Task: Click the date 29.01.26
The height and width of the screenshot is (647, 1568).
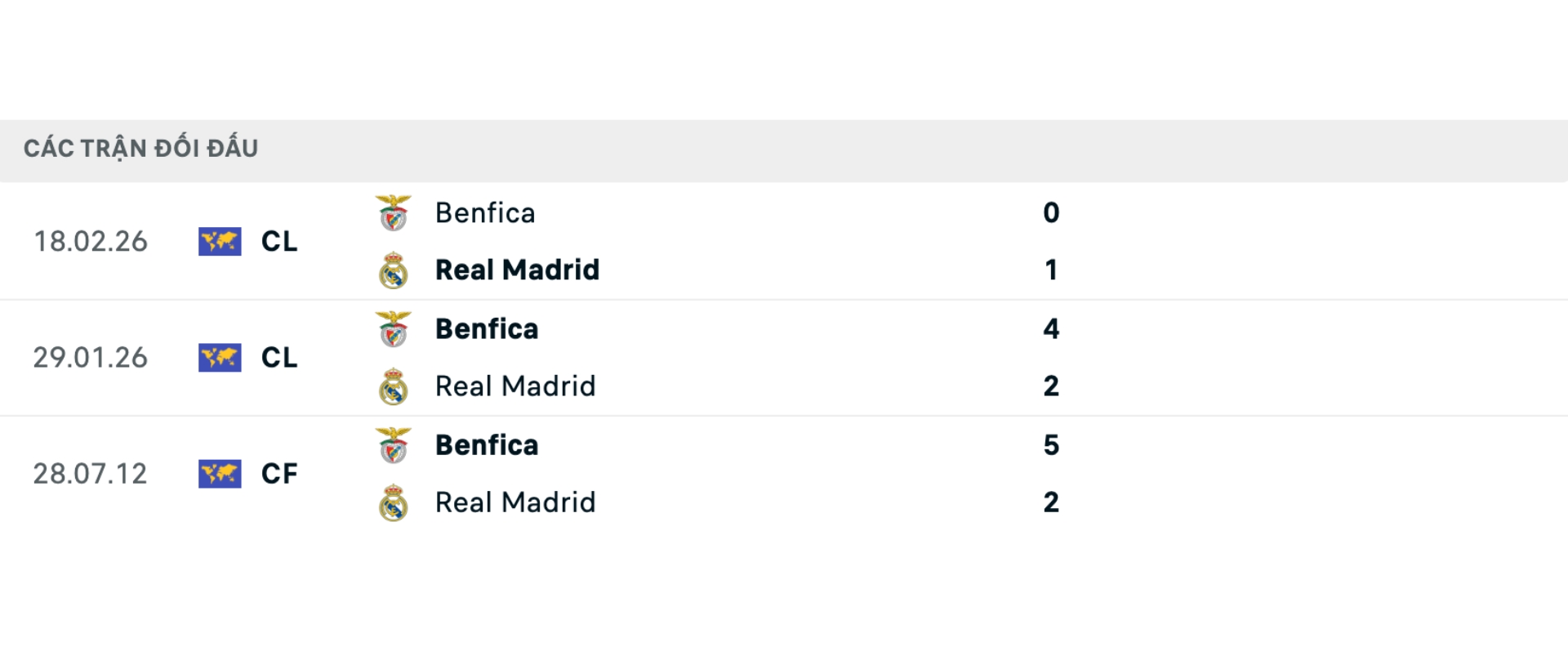Action: (x=91, y=358)
